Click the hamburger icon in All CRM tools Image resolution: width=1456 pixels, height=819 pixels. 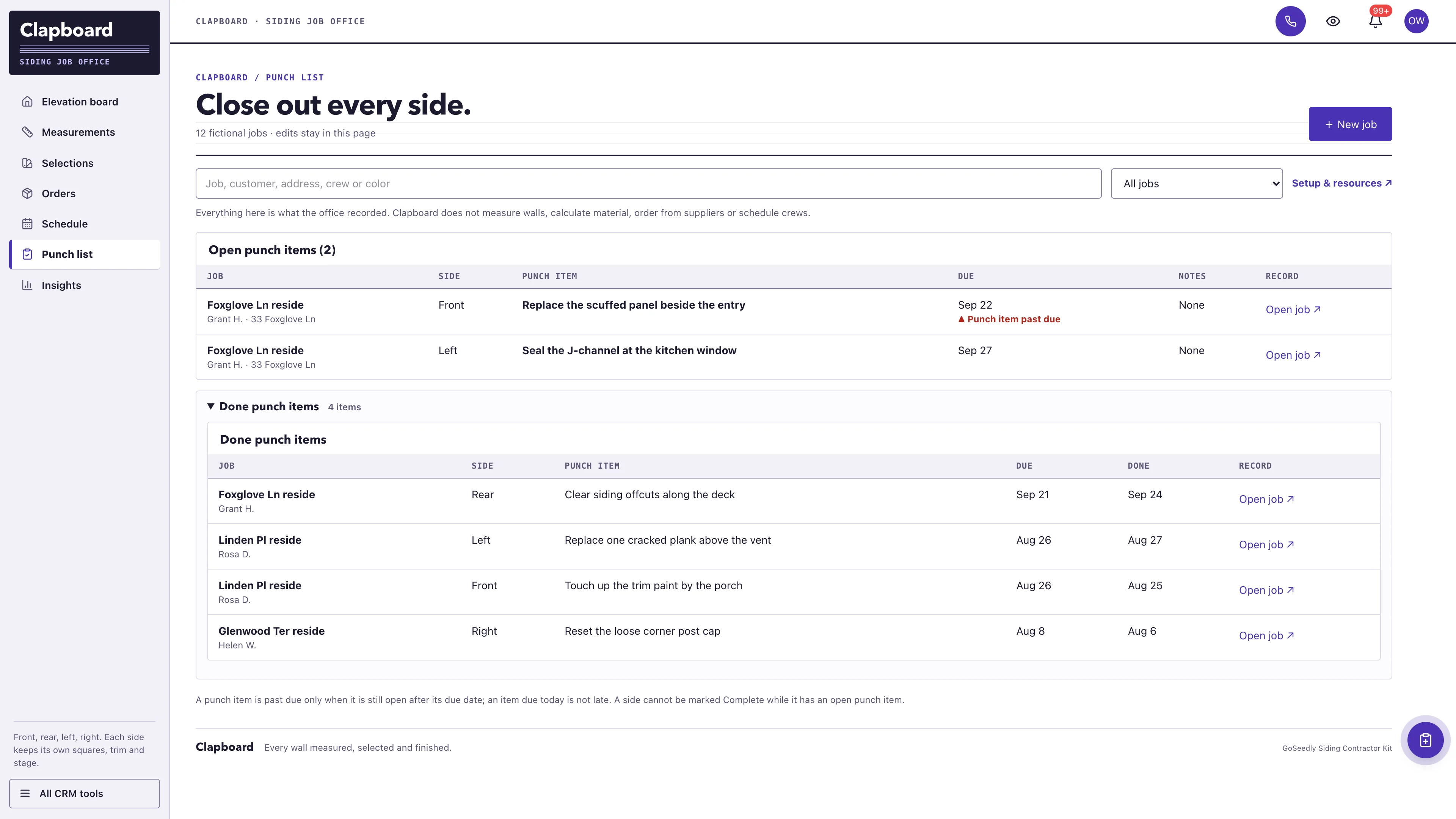coord(25,793)
